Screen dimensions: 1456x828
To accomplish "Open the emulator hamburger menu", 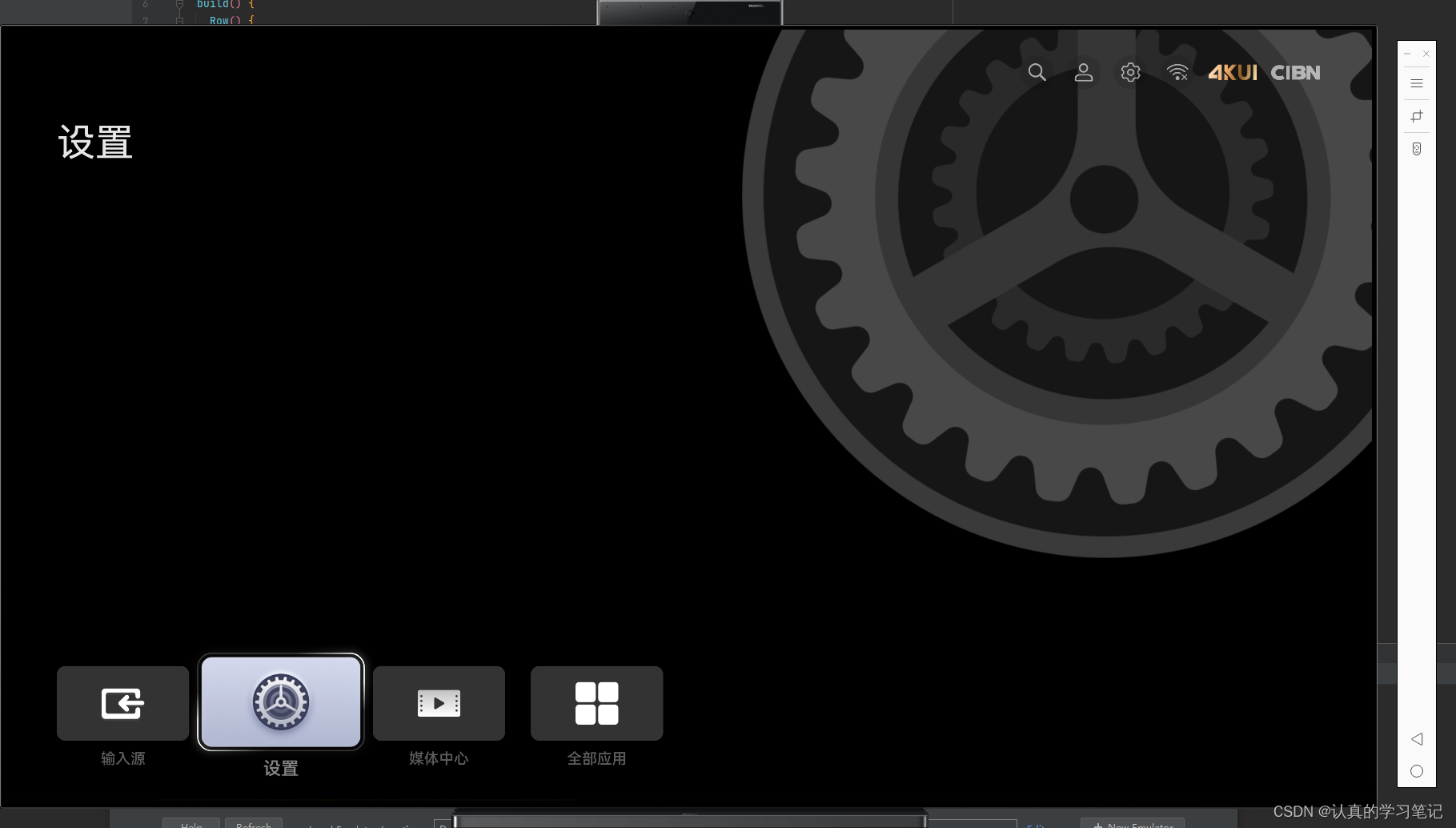I will point(1417,83).
